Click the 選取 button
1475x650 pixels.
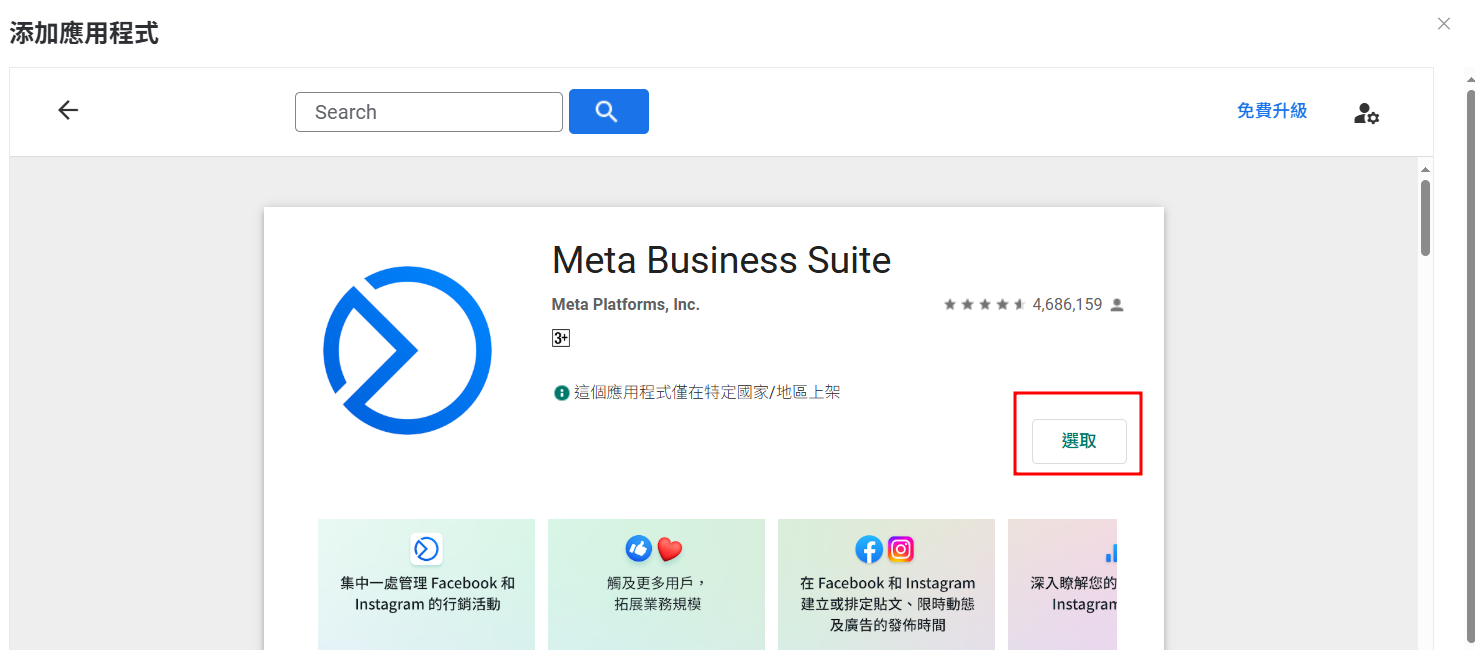click(1079, 441)
